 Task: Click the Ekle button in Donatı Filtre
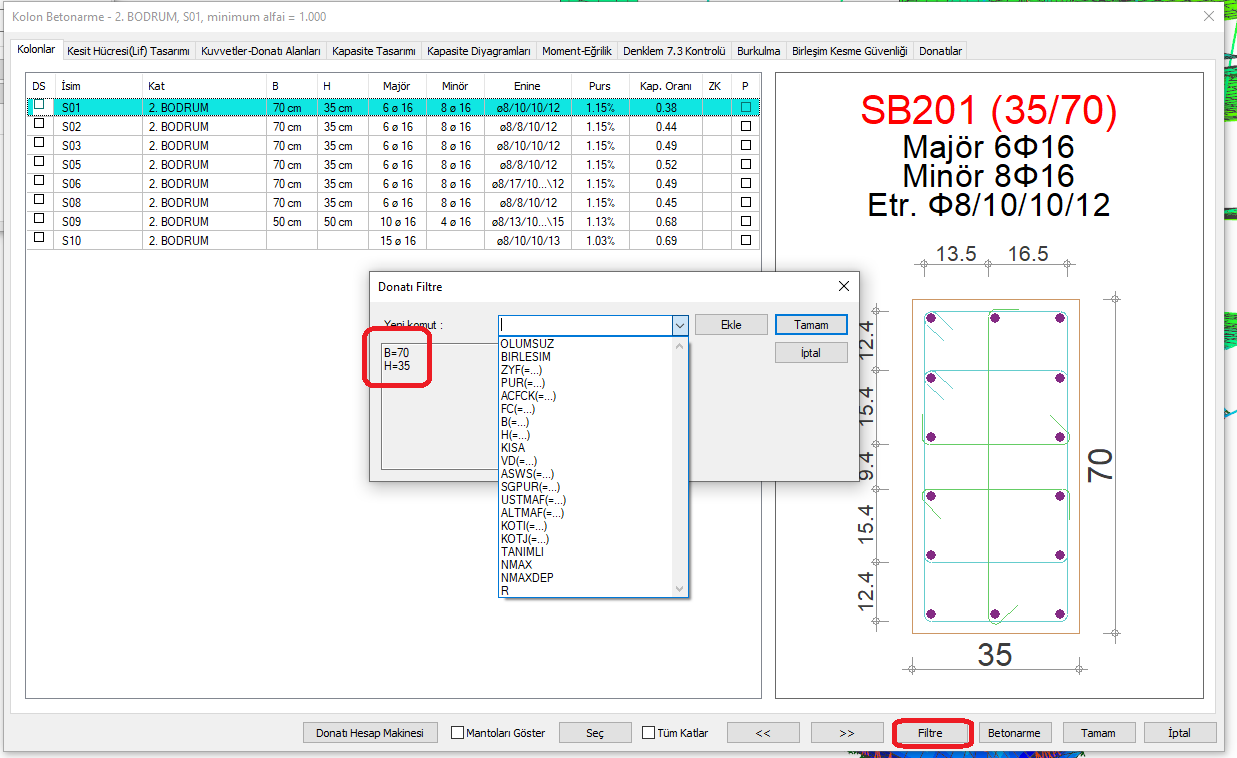tap(731, 325)
